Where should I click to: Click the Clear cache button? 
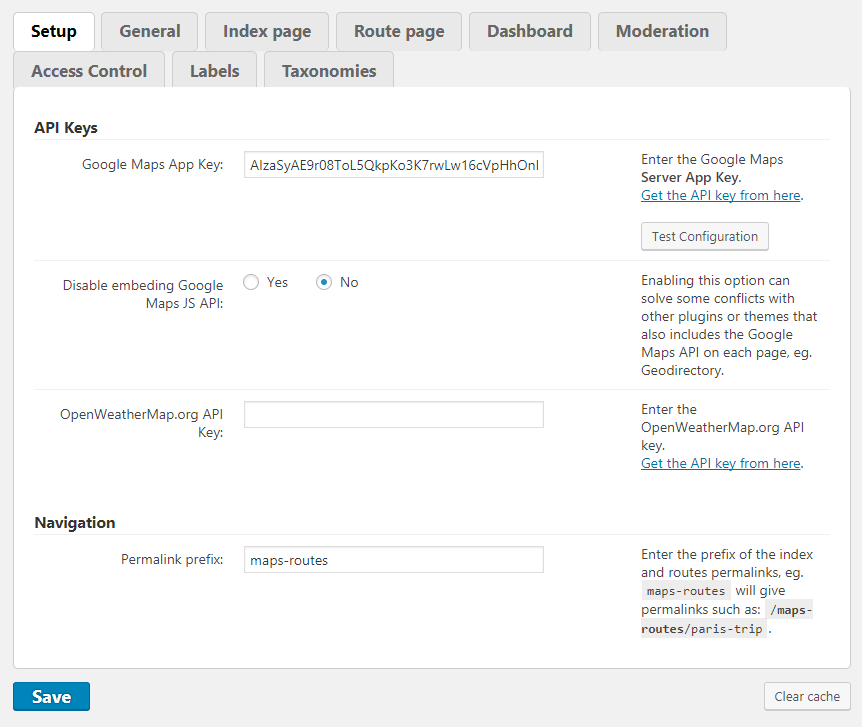coord(807,696)
